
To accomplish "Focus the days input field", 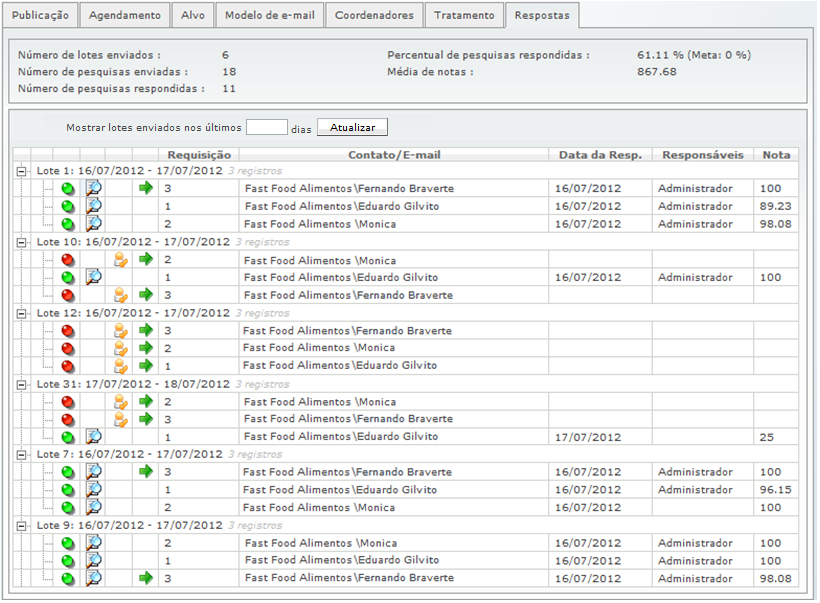I will 266,128.
